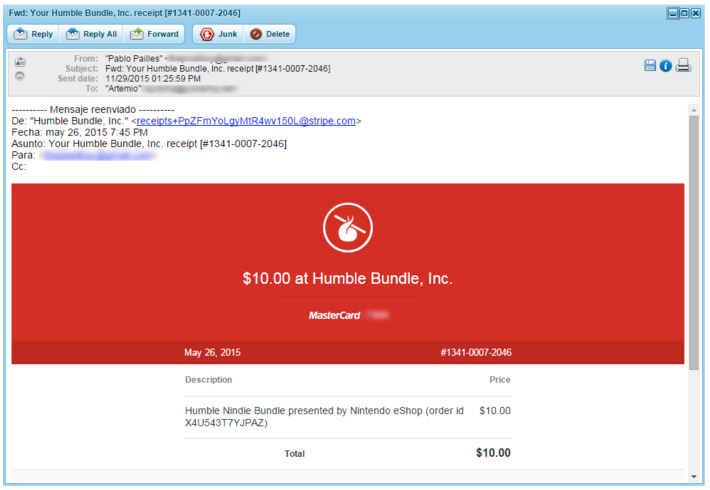Click the Total label
The height and width of the screenshot is (490, 710).
point(295,453)
